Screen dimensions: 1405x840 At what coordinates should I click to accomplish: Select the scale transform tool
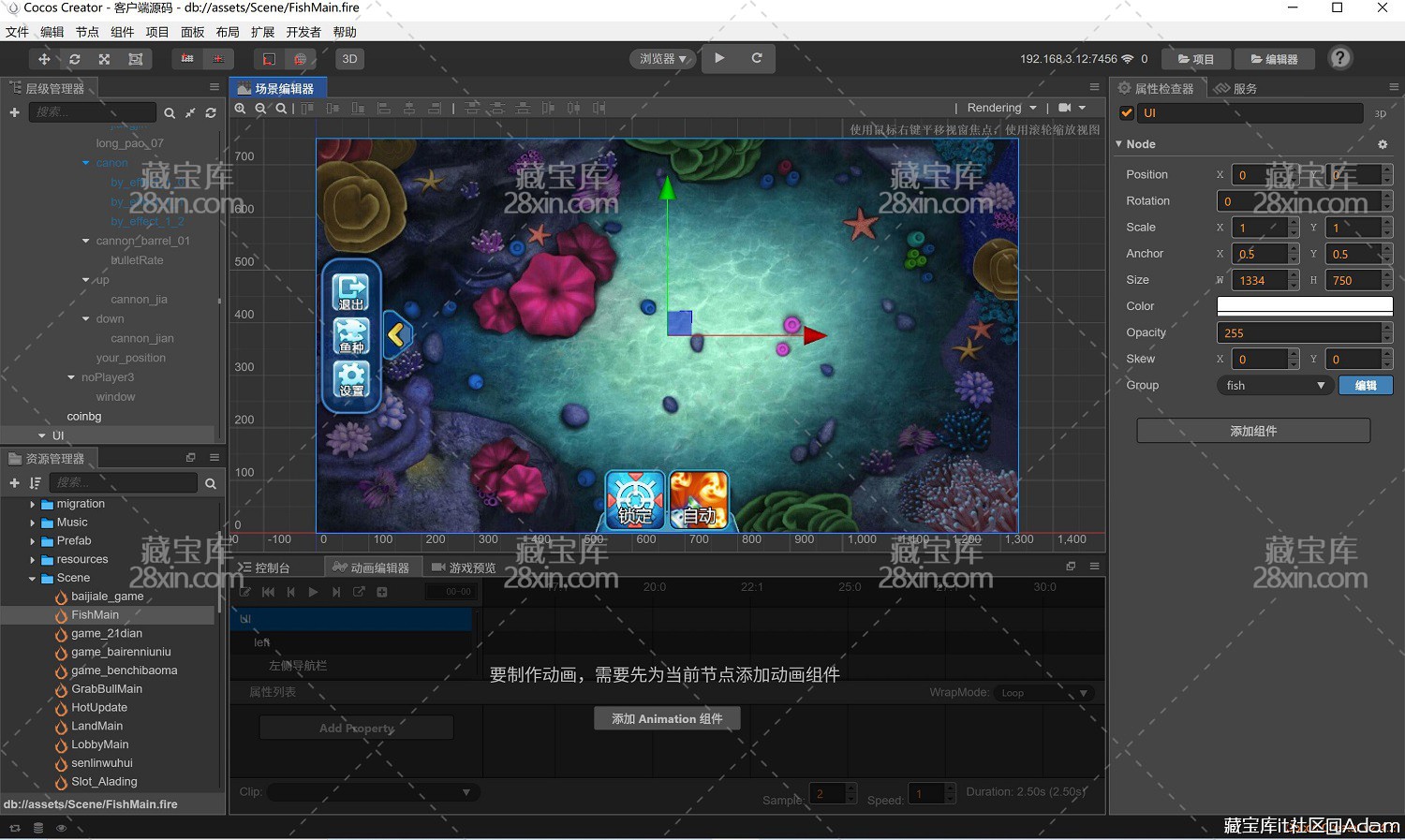(x=105, y=59)
